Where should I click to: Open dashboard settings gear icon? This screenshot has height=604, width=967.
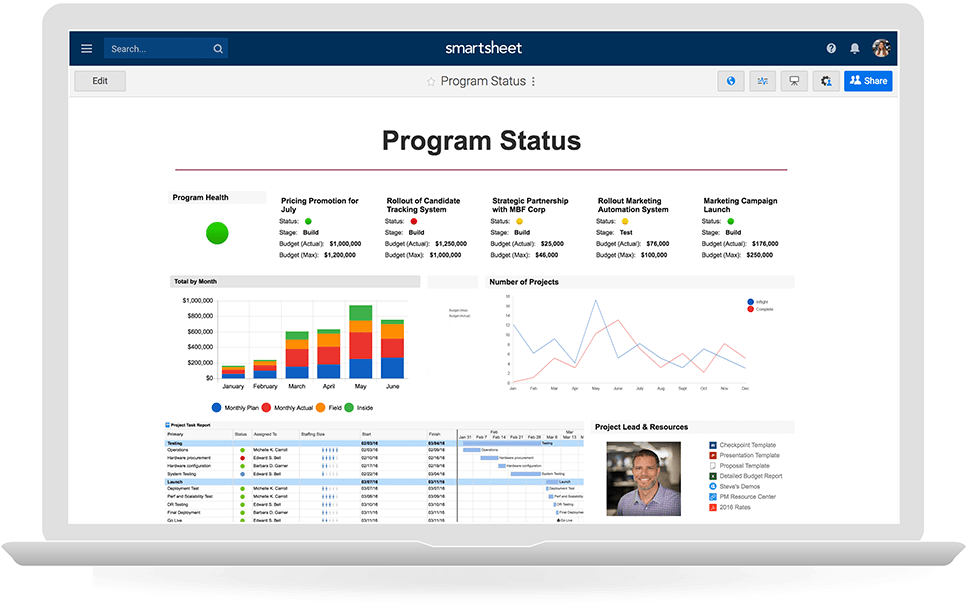(x=826, y=81)
